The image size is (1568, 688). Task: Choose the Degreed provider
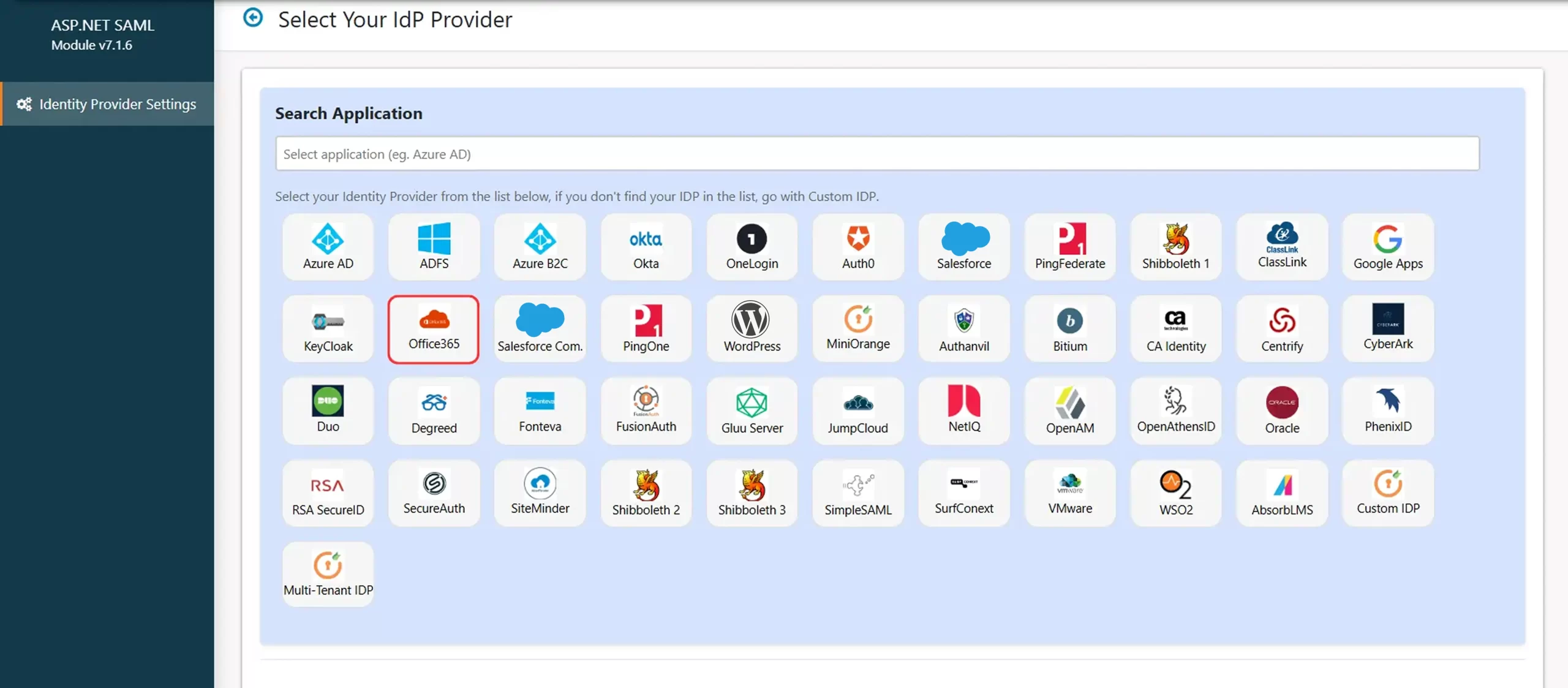coord(434,411)
